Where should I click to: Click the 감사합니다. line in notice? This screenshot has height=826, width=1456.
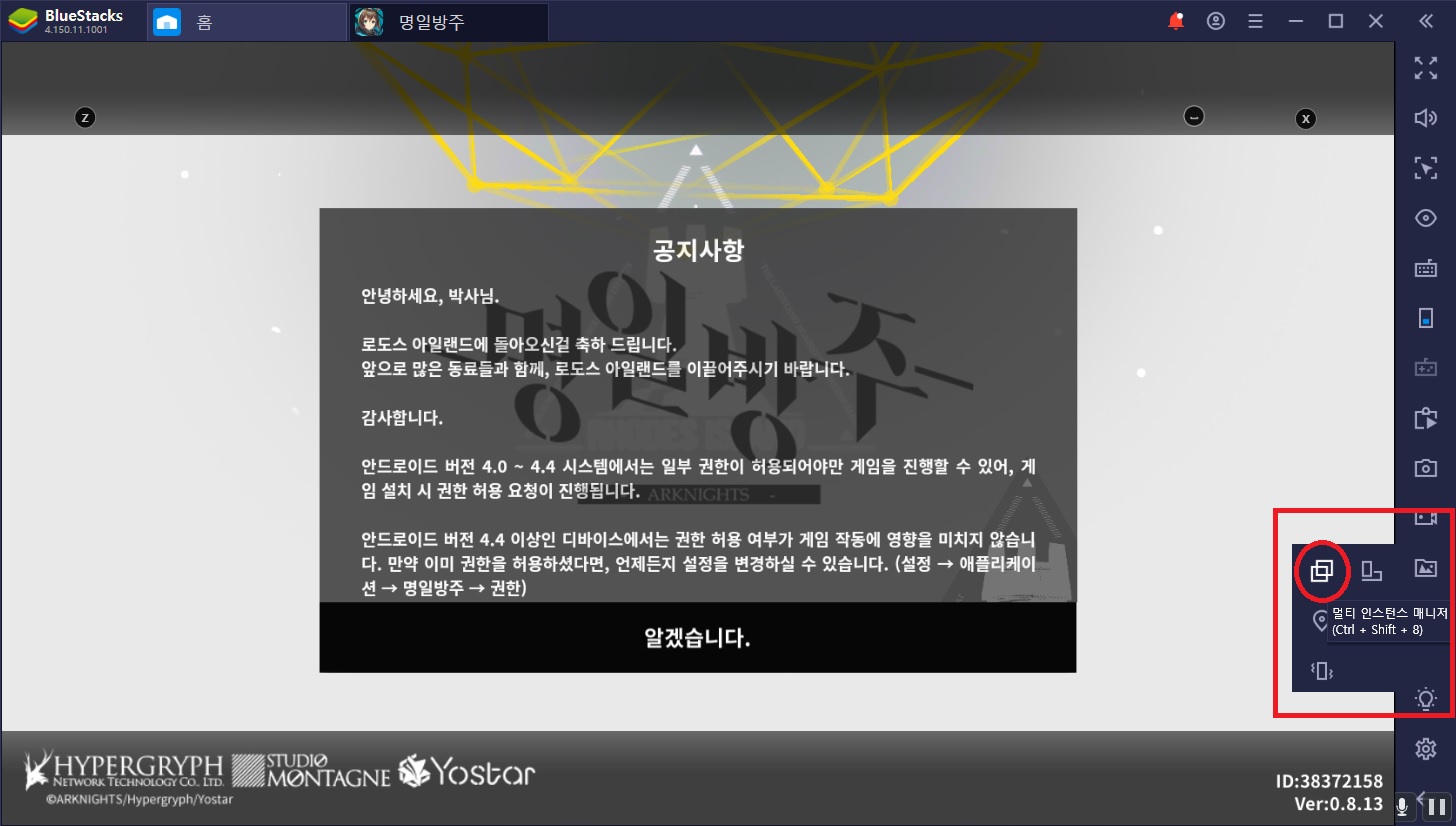(401, 418)
